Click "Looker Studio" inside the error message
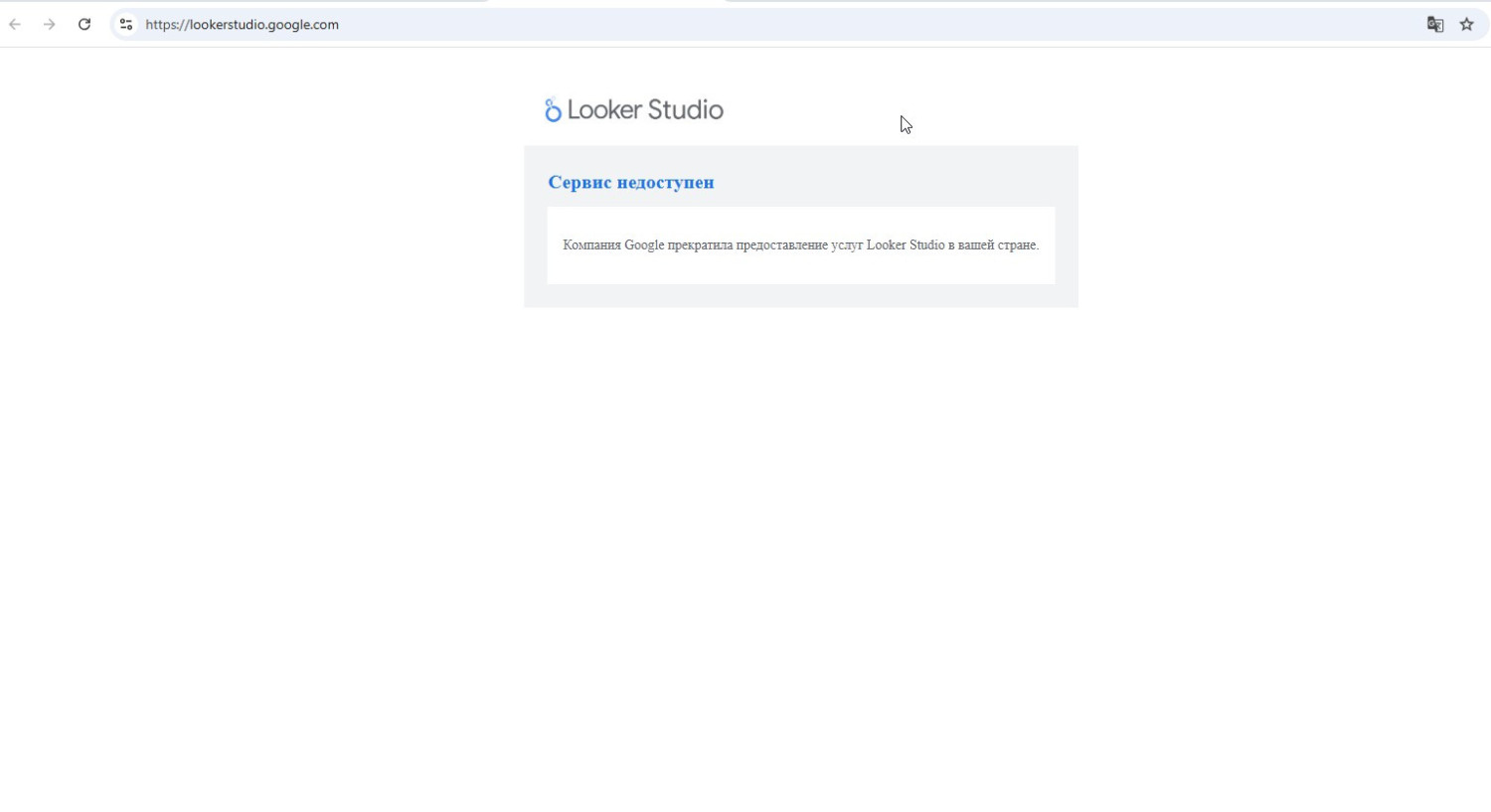1491x812 pixels. point(905,245)
